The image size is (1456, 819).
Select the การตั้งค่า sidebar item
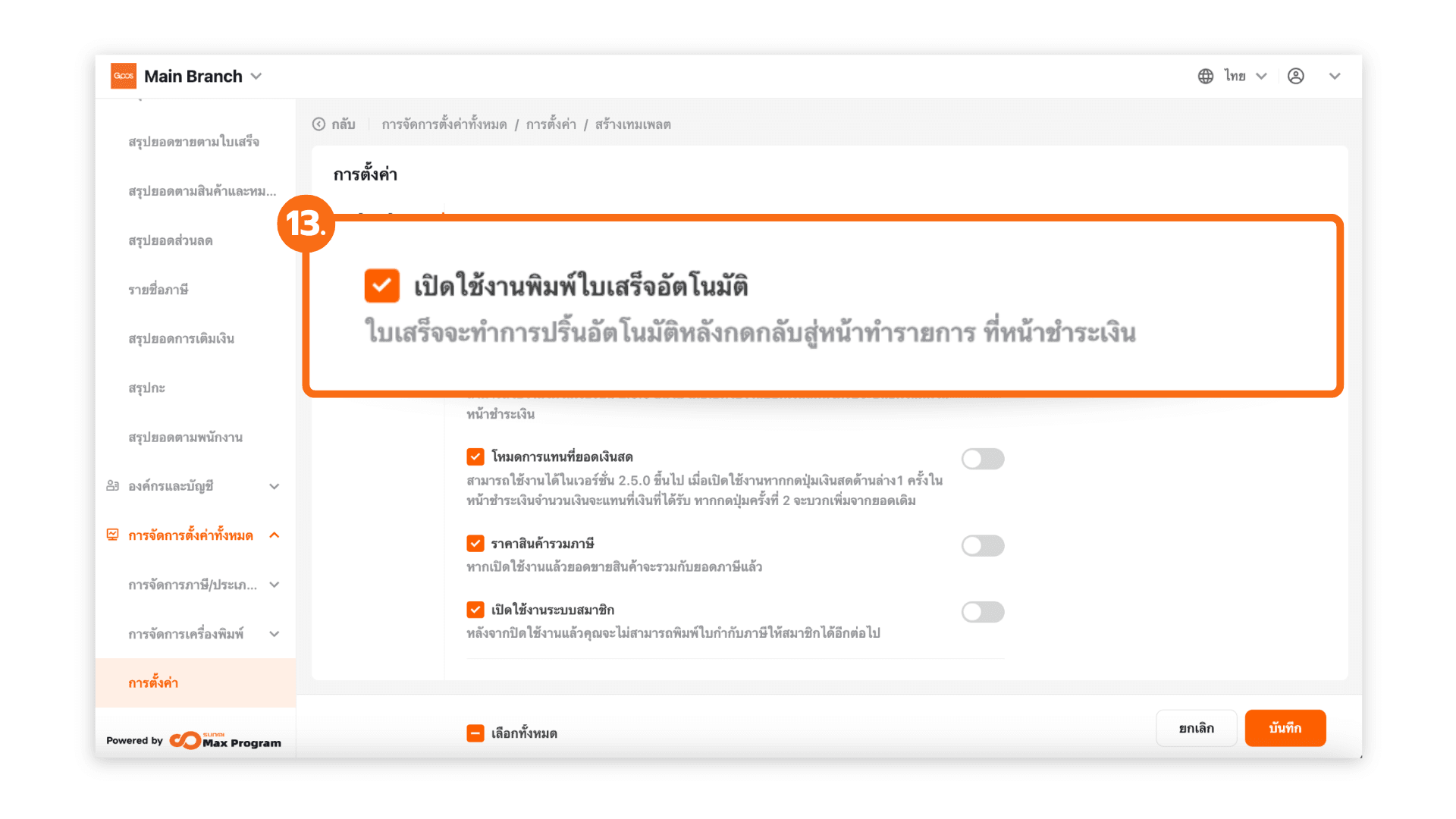[153, 683]
